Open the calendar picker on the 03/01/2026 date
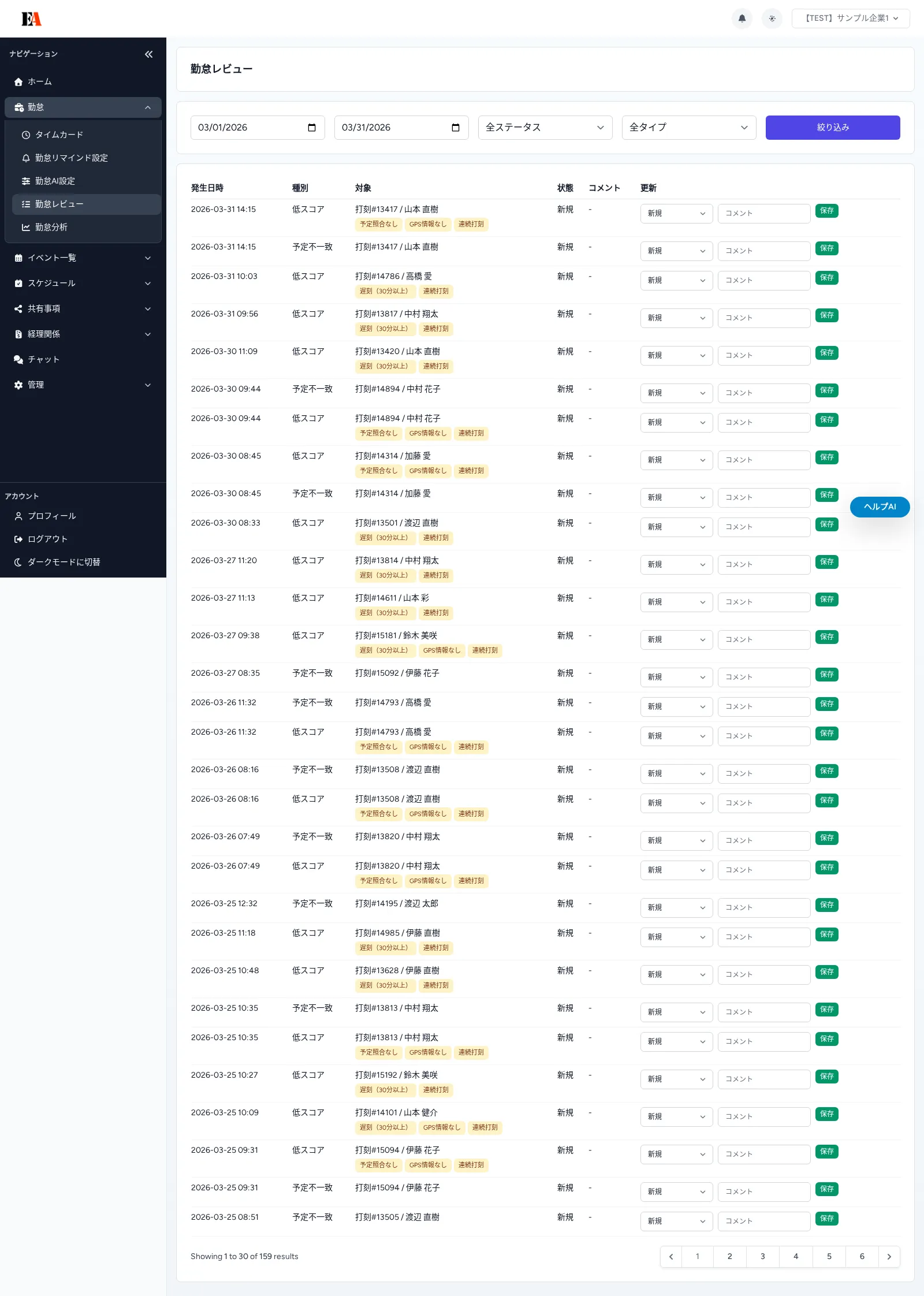Image resolution: width=924 pixels, height=1296 pixels. [x=312, y=128]
